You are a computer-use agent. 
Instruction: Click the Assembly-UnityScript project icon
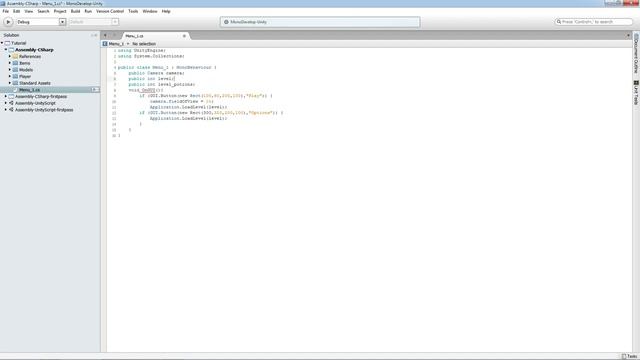[x=11, y=103]
